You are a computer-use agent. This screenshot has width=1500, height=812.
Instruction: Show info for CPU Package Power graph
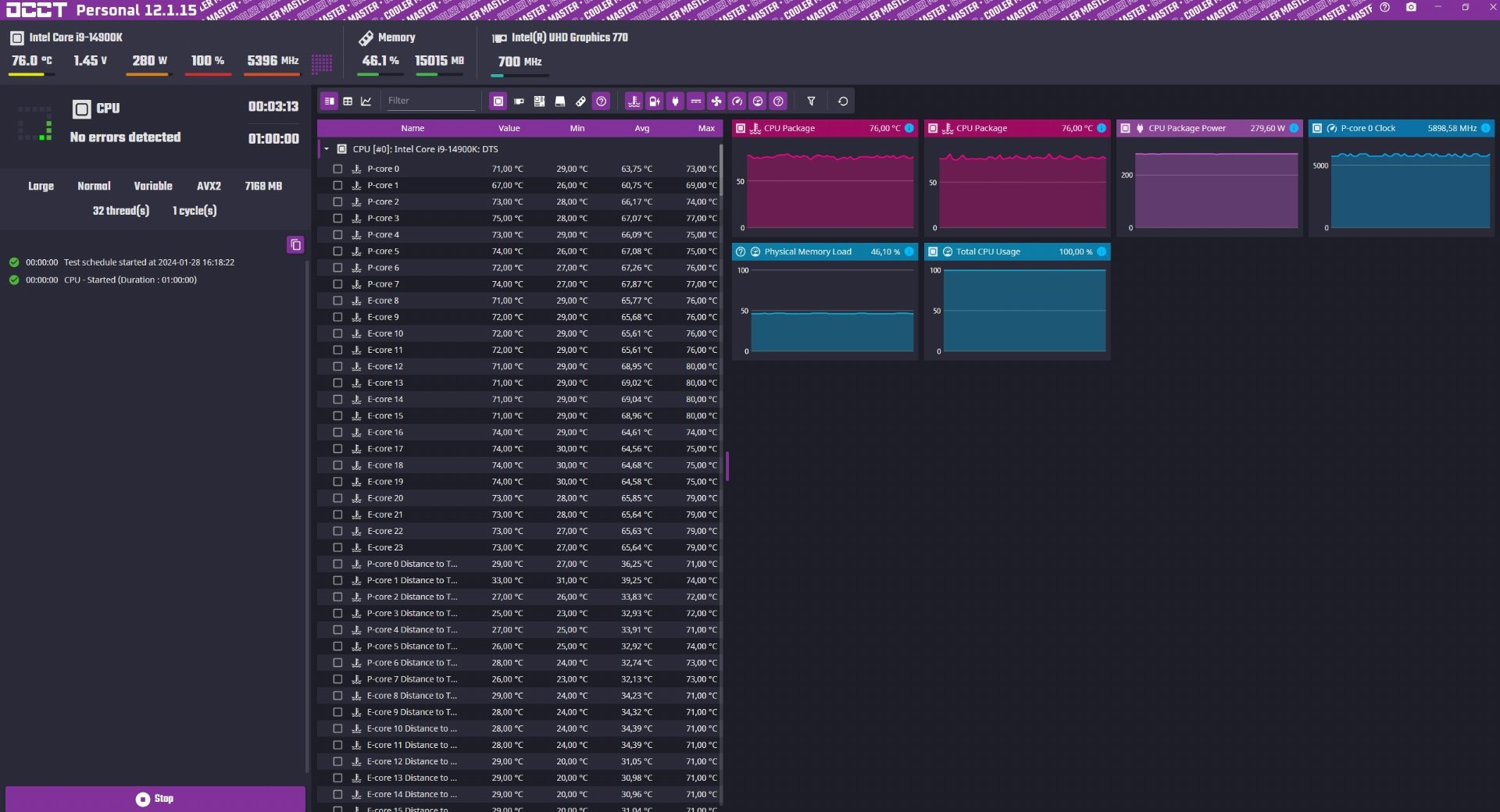[1294, 128]
